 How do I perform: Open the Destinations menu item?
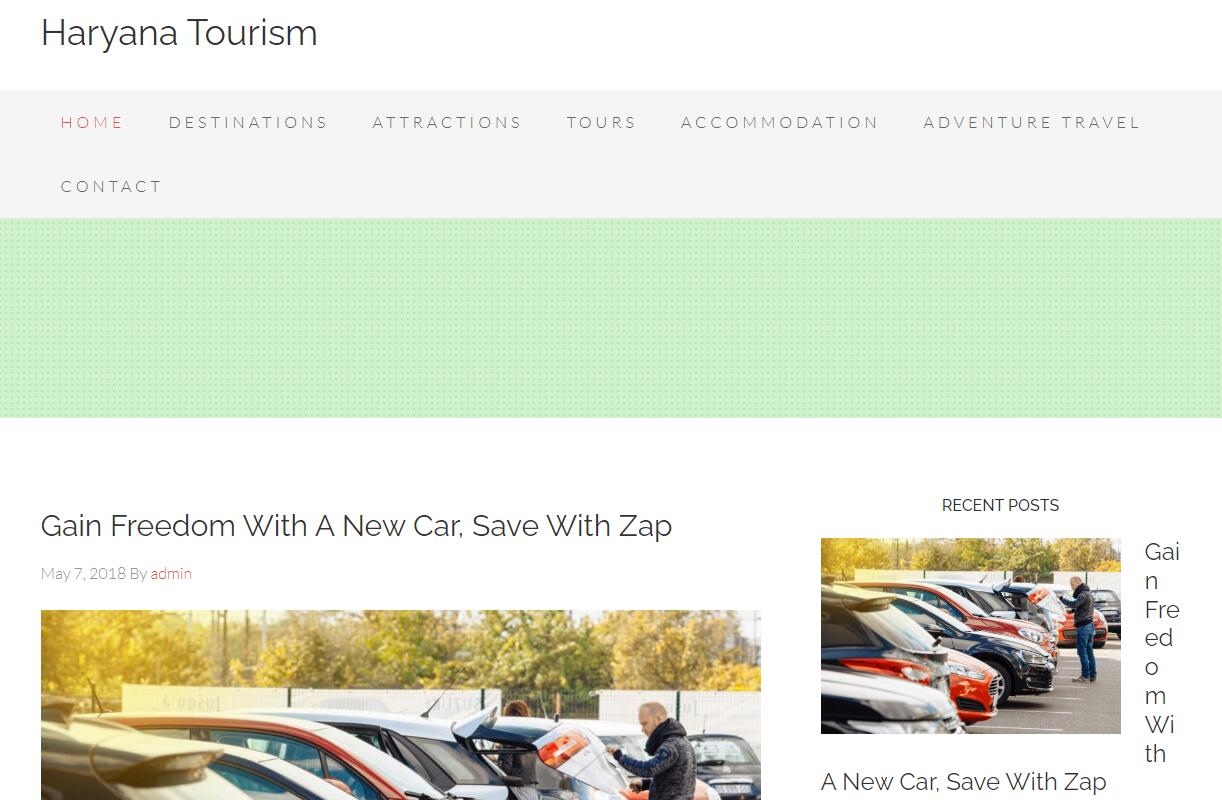point(248,122)
